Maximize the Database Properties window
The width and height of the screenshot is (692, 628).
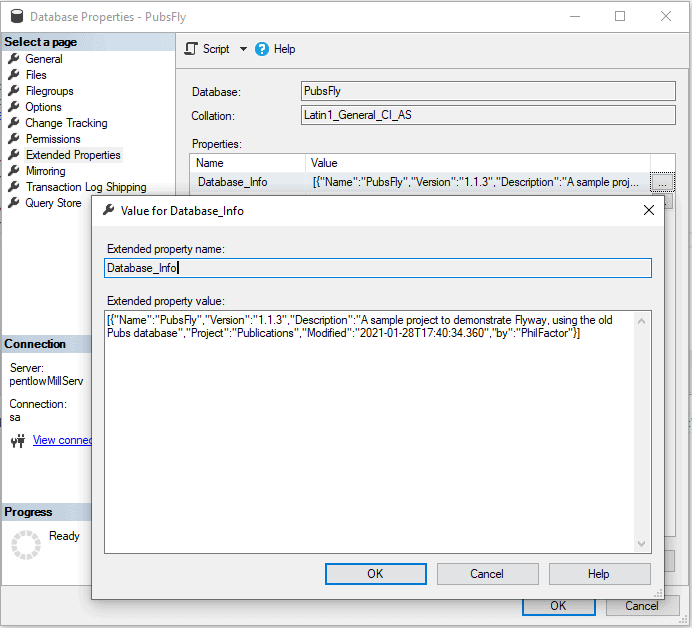click(x=620, y=16)
